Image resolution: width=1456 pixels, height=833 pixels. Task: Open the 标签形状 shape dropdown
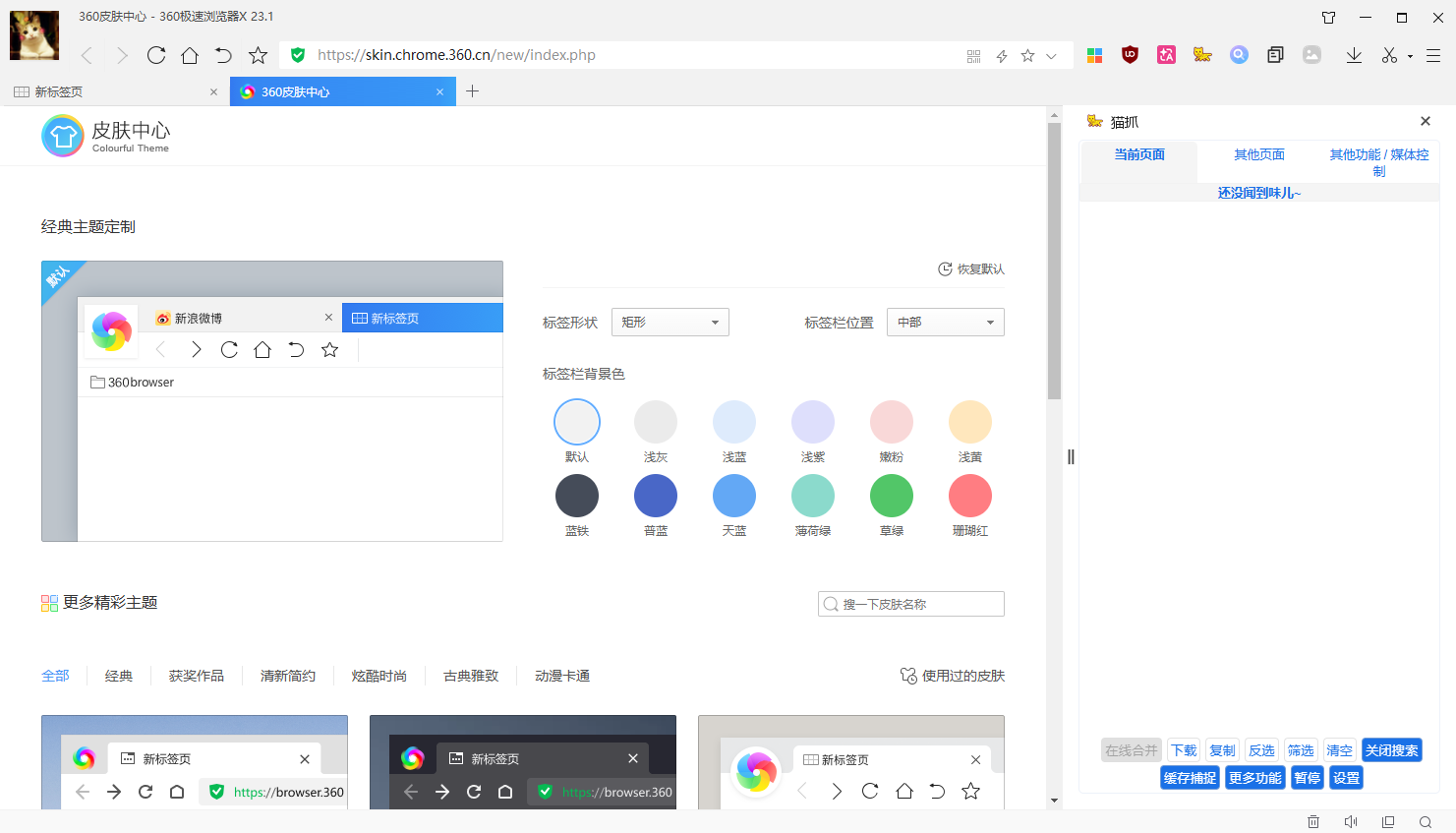(x=670, y=322)
